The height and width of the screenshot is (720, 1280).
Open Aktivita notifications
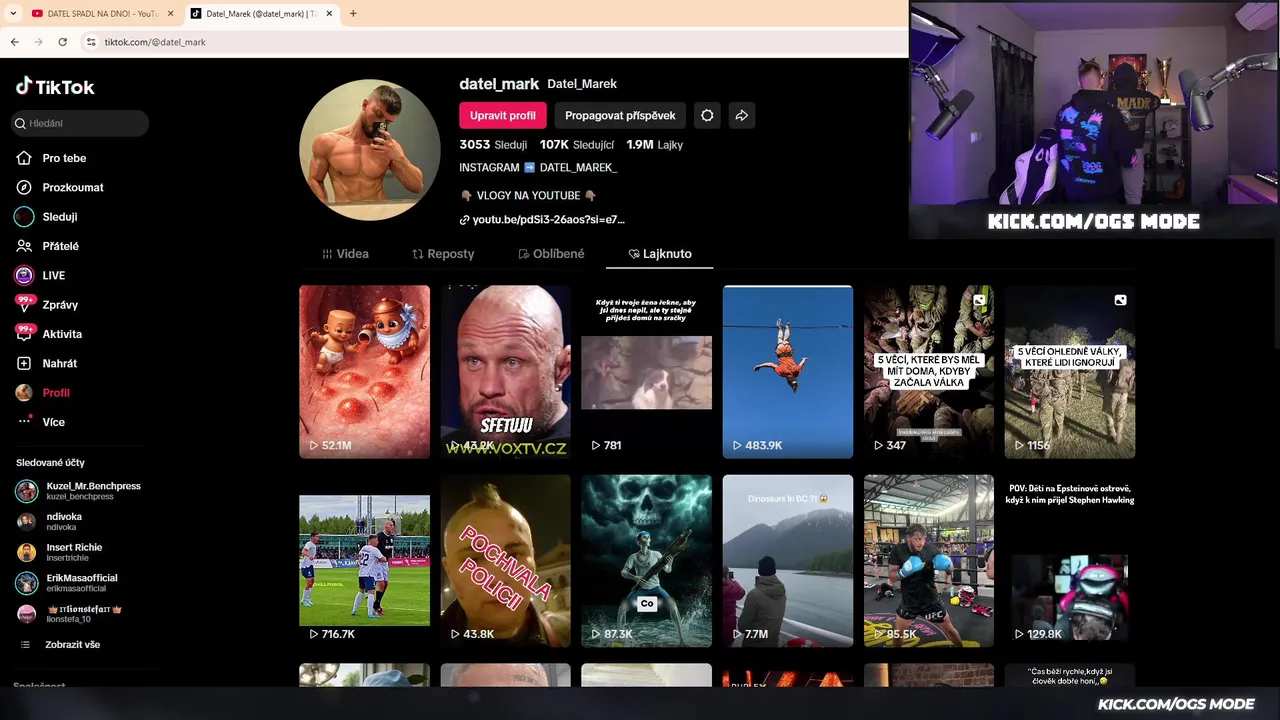click(x=48, y=334)
